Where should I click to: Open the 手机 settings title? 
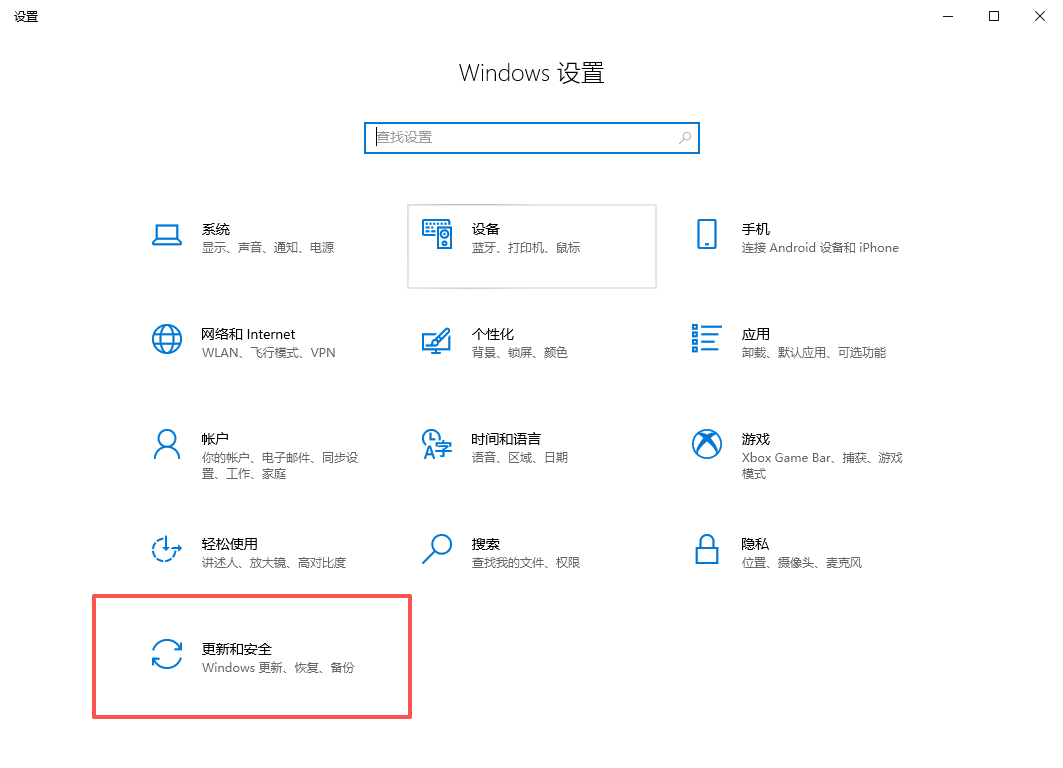coord(755,229)
